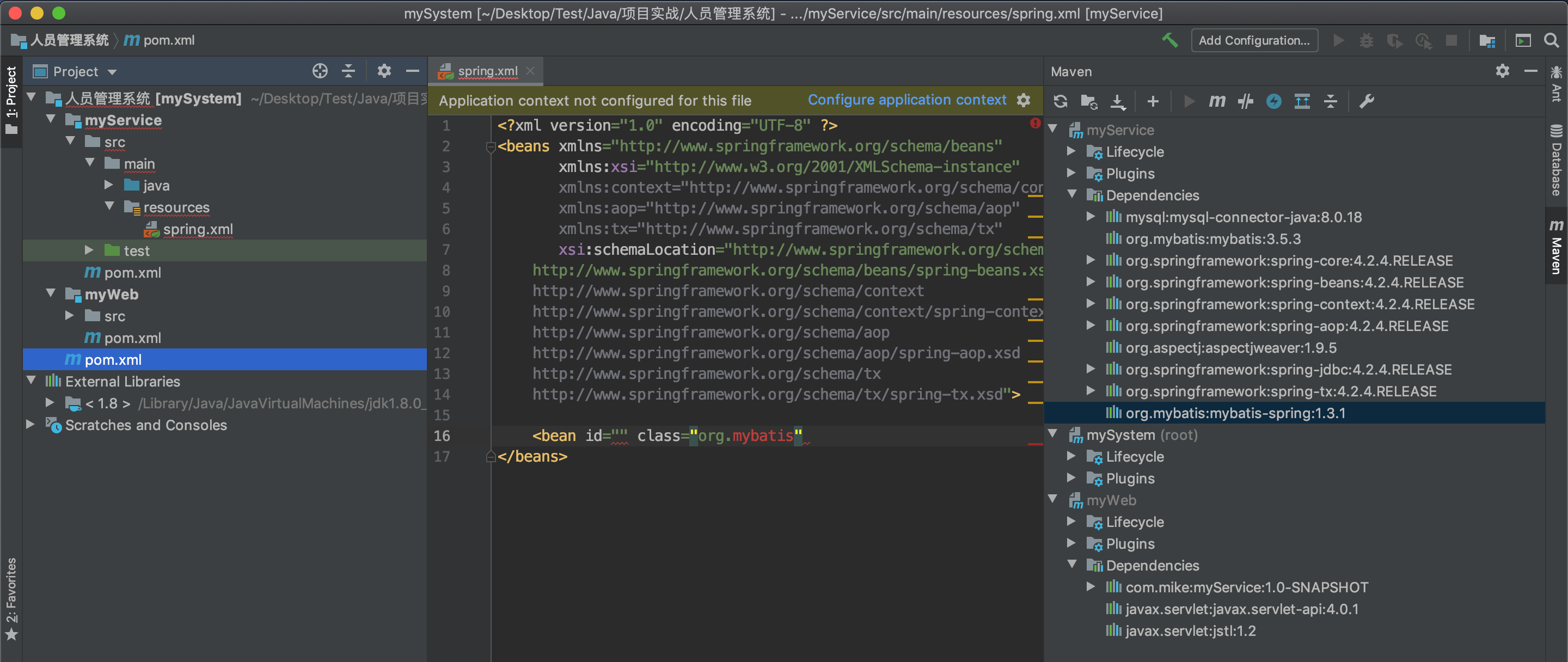
Task: Expand Scratches and Consoles node
Action: coord(30,424)
